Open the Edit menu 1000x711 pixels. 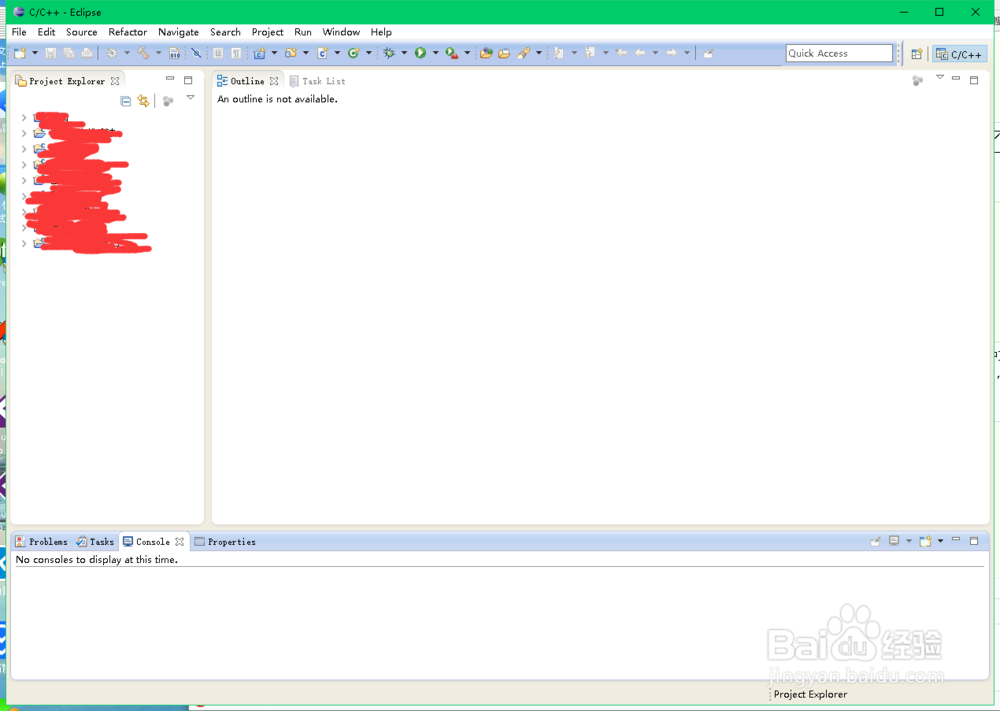pyautogui.click(x=46, y=32)
